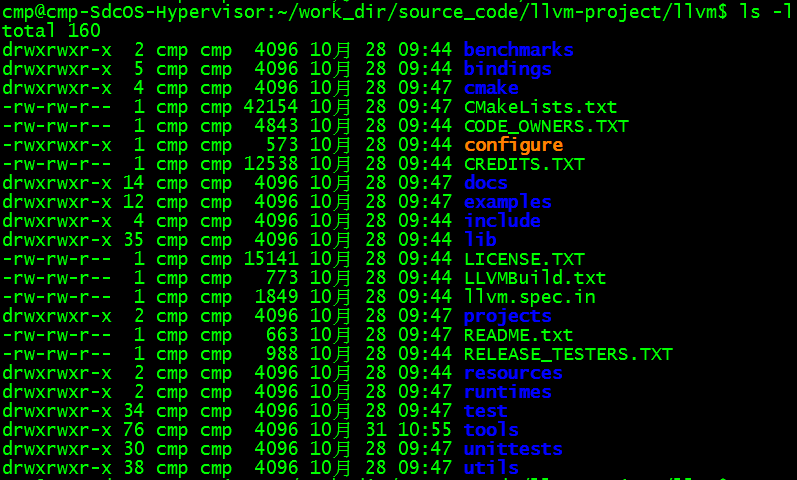
Task: Click the CREDITS.TXT file name
Action: point(525,164)
